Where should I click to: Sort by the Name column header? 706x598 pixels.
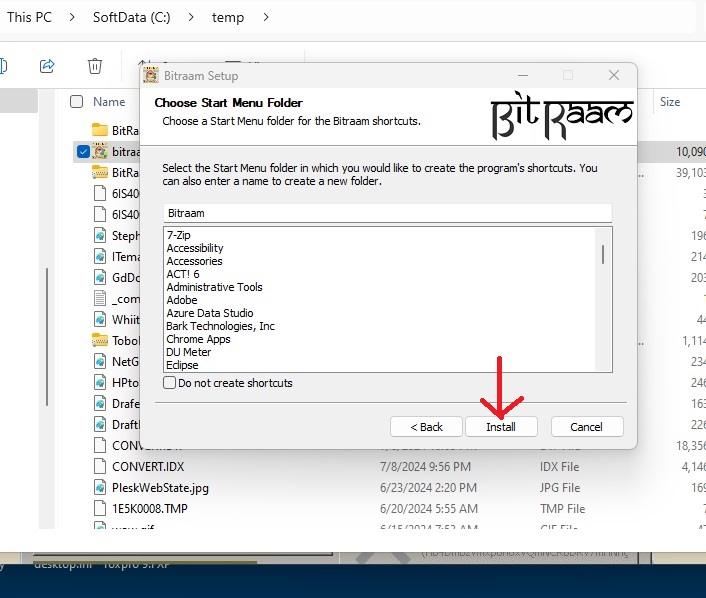pos(109,102)
